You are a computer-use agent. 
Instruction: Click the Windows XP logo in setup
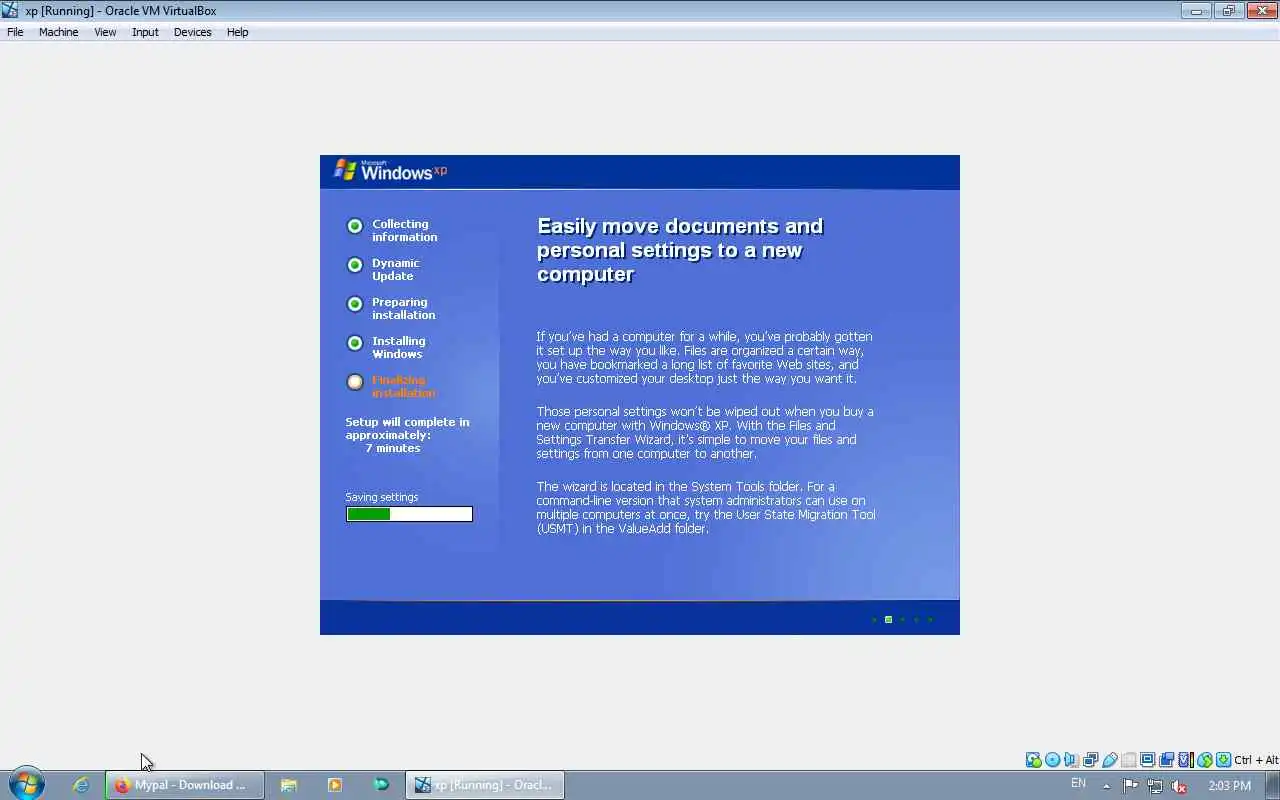[390, 171]
